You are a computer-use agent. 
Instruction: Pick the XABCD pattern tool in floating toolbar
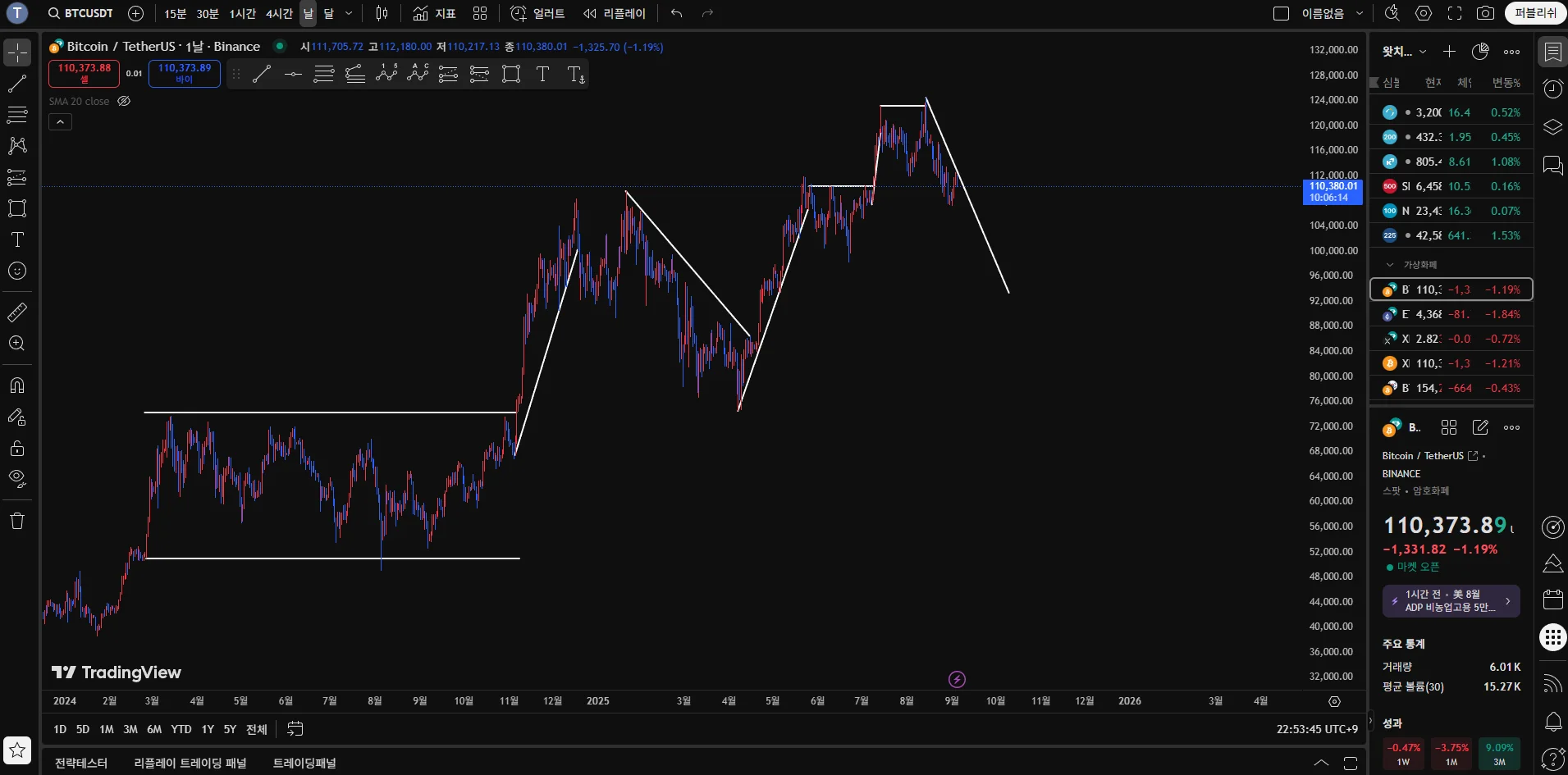386,75
